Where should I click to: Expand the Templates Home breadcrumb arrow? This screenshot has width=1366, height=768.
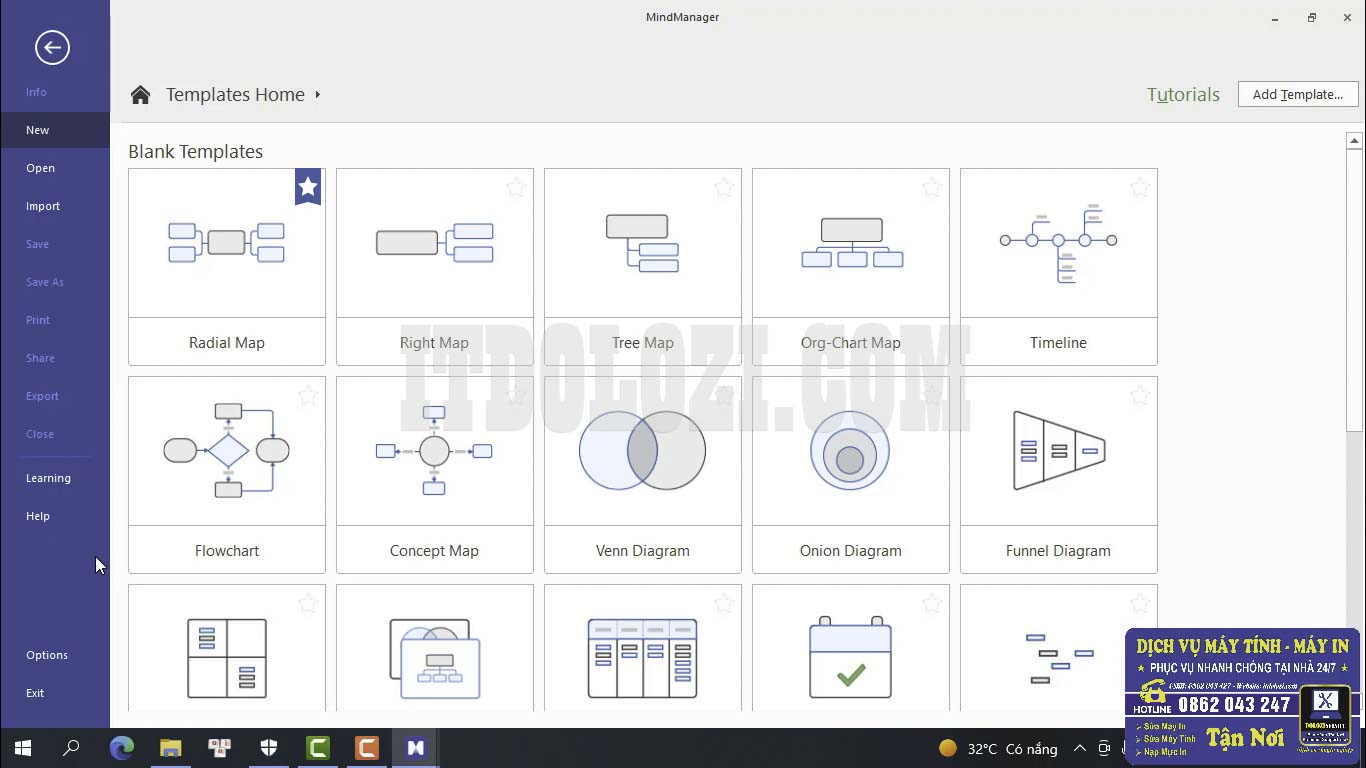click(x=316, y=95)
